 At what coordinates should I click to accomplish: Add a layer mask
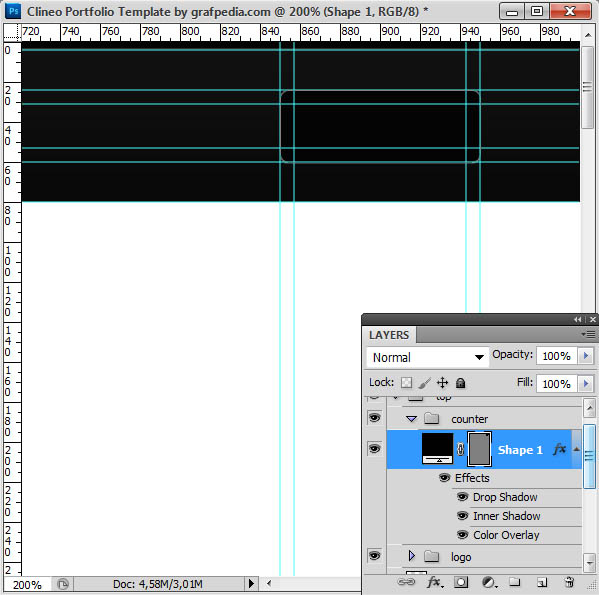tap(461, 582)
